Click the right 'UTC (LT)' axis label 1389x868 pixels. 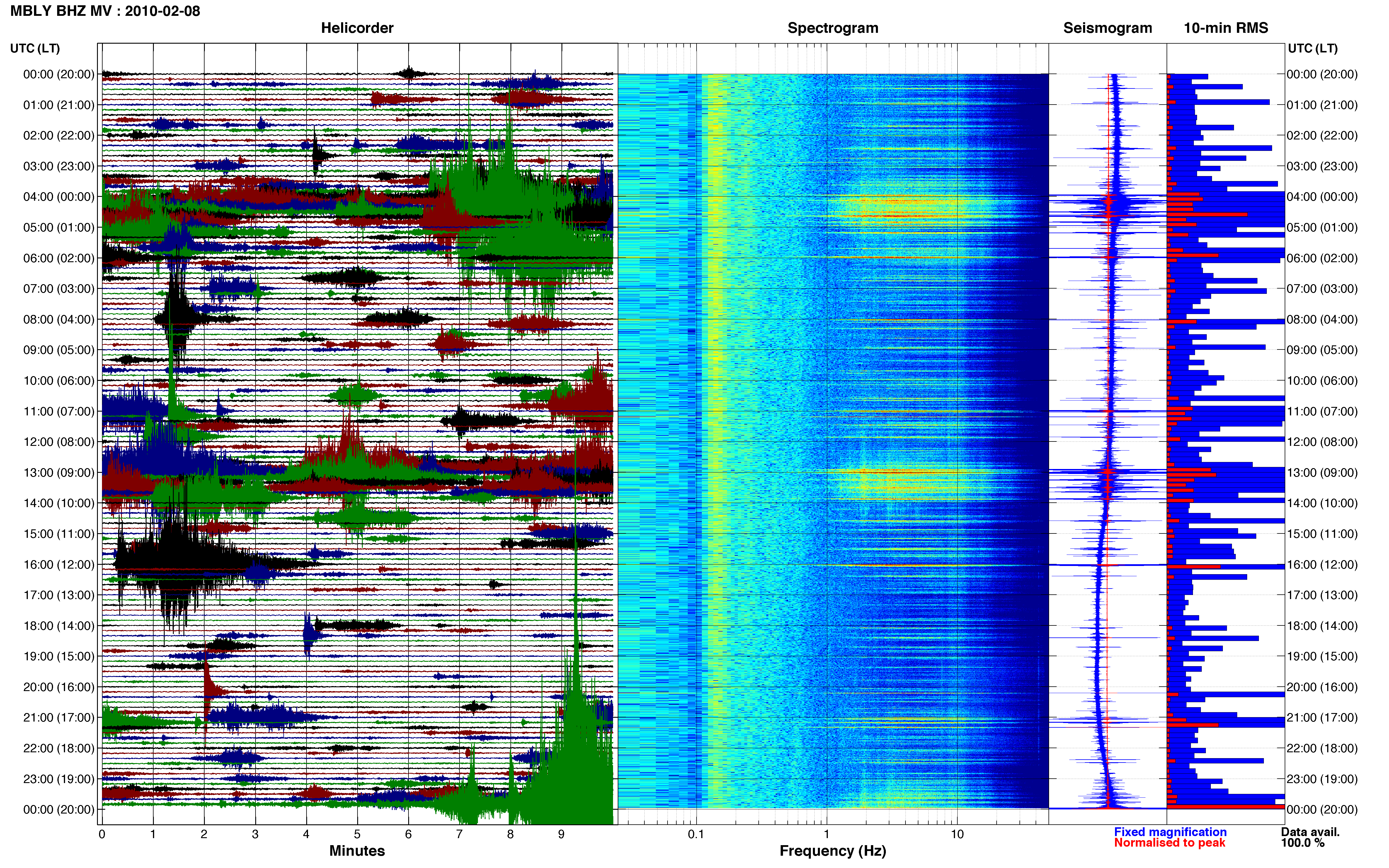coord(1313,48)
